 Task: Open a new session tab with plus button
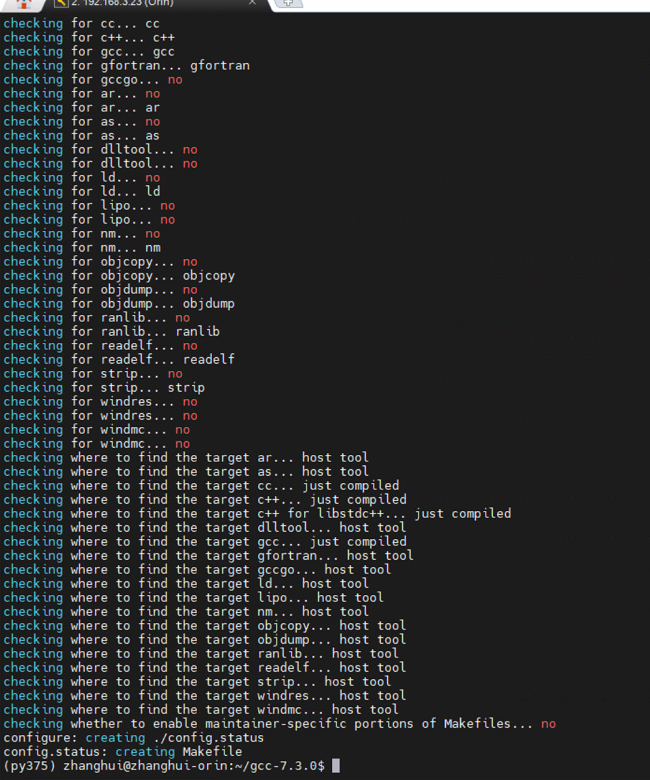pos(288,4)
